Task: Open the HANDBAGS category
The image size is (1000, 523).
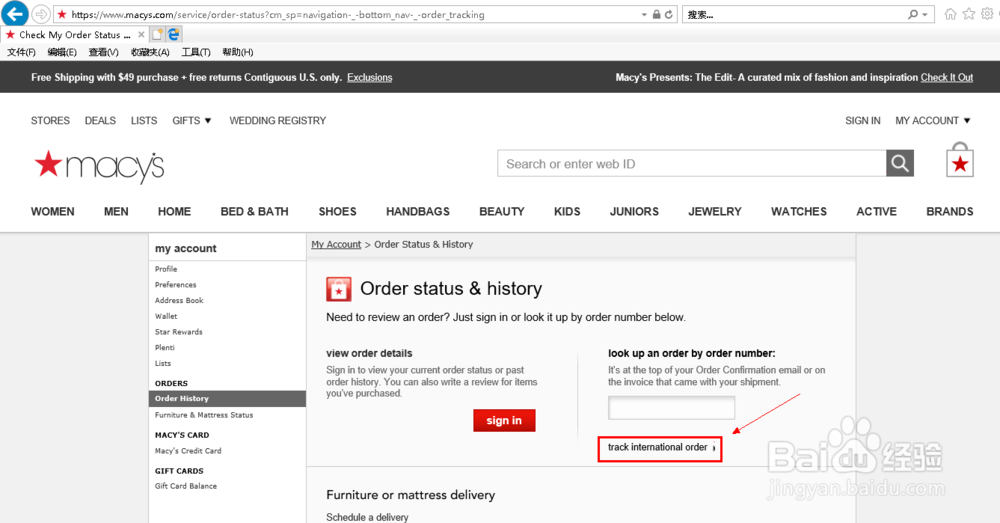Action: (x=418, y=212)
